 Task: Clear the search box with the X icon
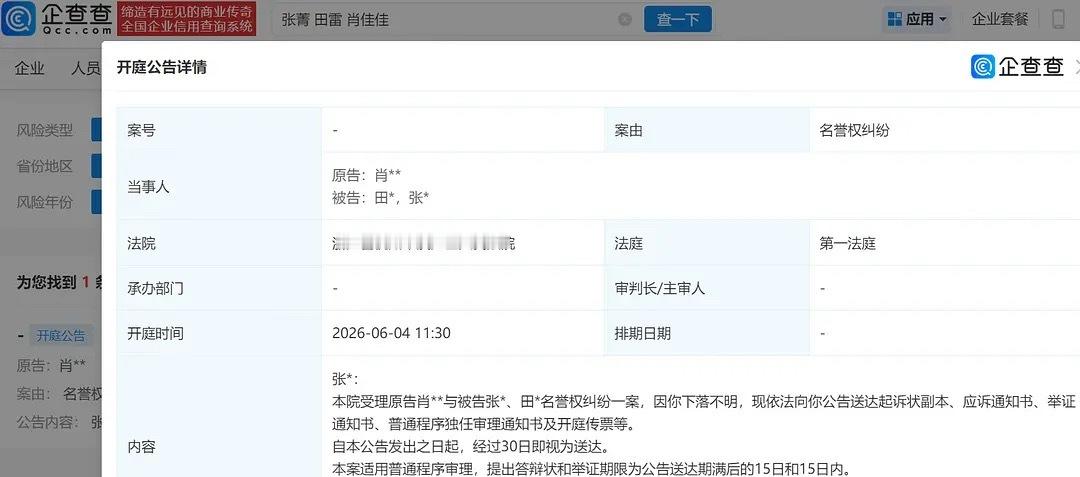point(625,19)
